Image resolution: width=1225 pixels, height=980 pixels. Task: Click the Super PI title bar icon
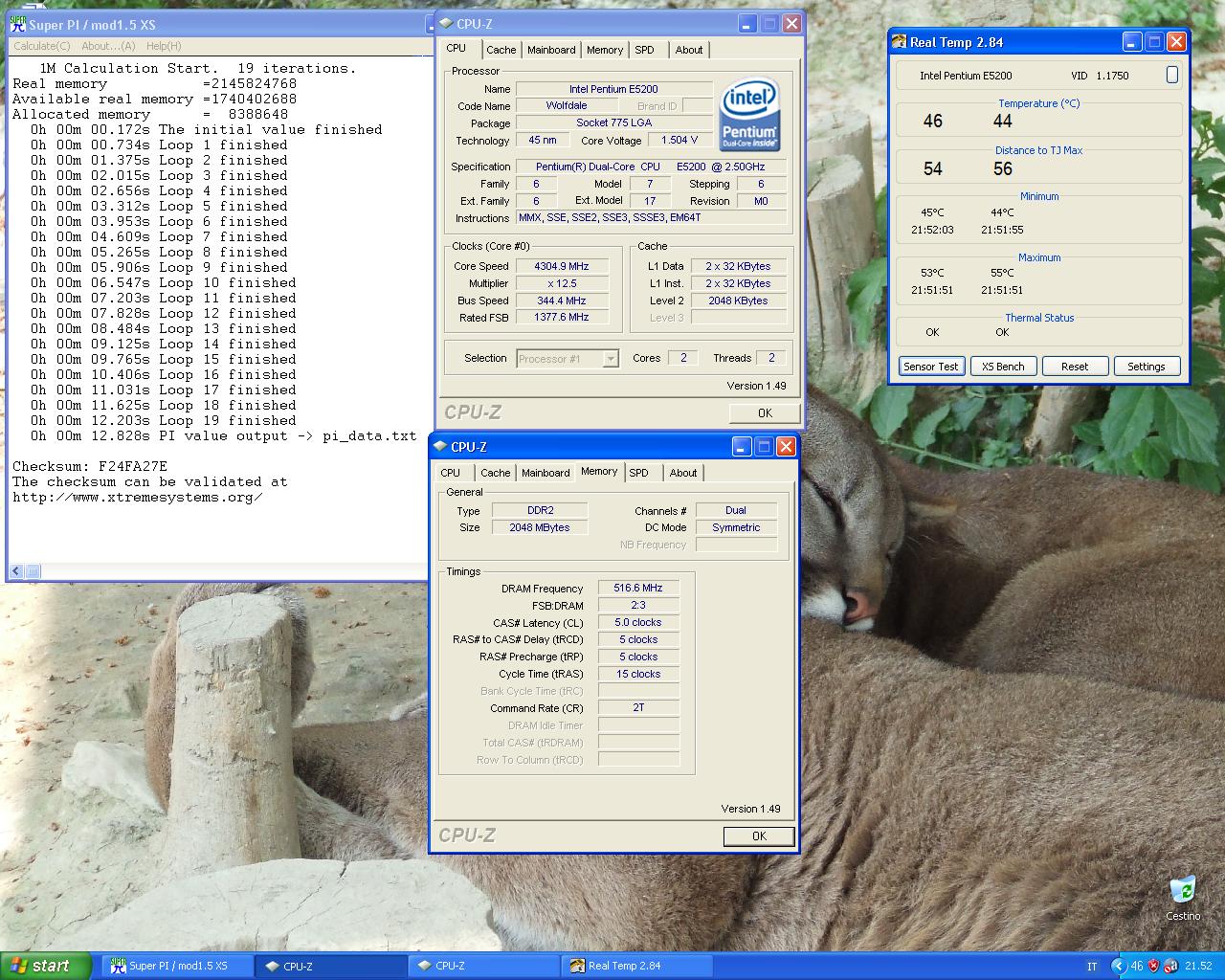coord(17,25)
